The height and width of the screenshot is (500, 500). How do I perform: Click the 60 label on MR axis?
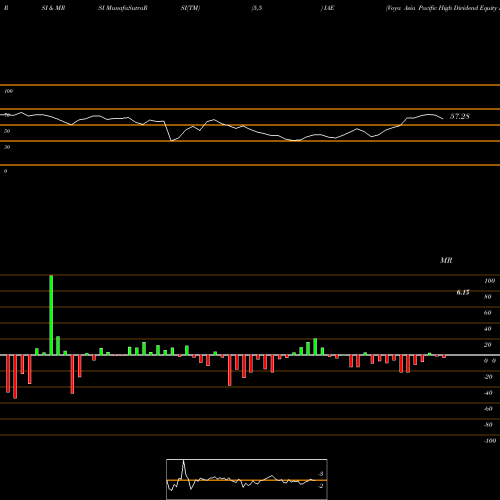(487, 313)
